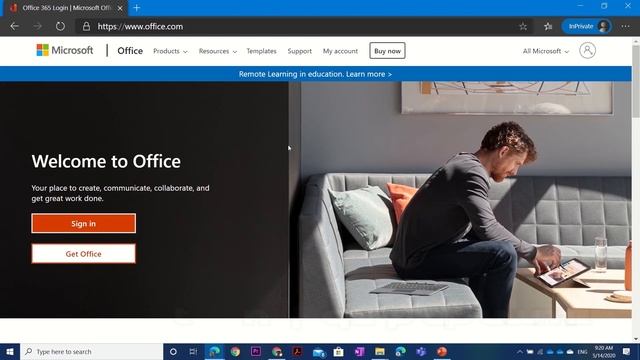Image resolution: width=640 pixels, height=360 pixels.
Task: Open PowerPoint from taskbar
Action: (x=442, y=351)
